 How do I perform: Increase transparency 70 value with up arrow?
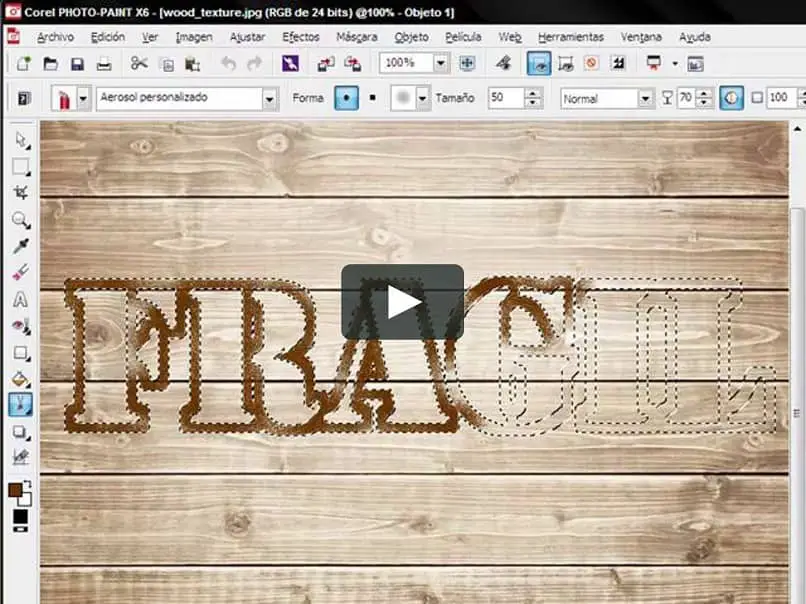pos(704,93)
